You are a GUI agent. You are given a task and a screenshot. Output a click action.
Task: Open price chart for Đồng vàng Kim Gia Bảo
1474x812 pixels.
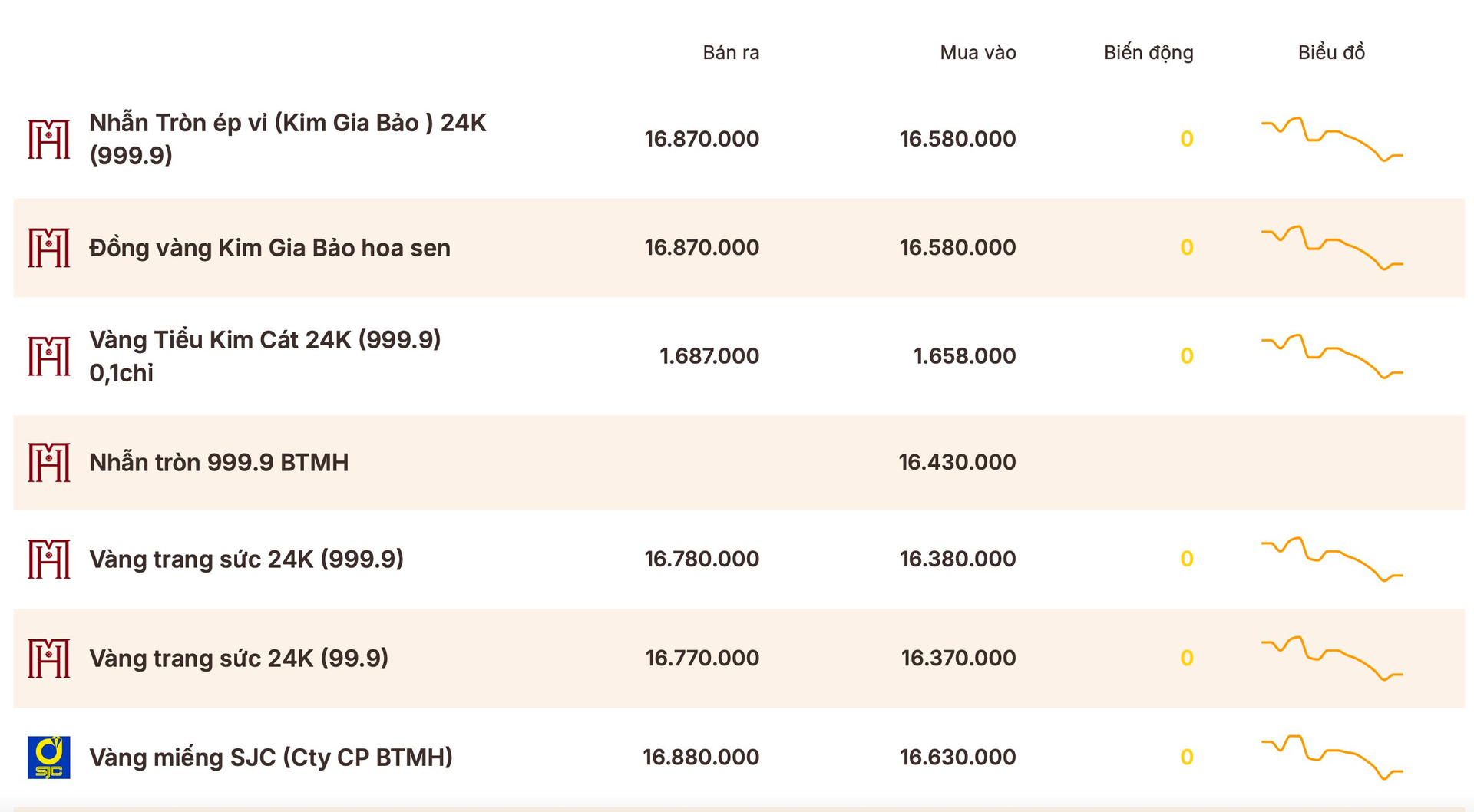tap(1331, 247)
